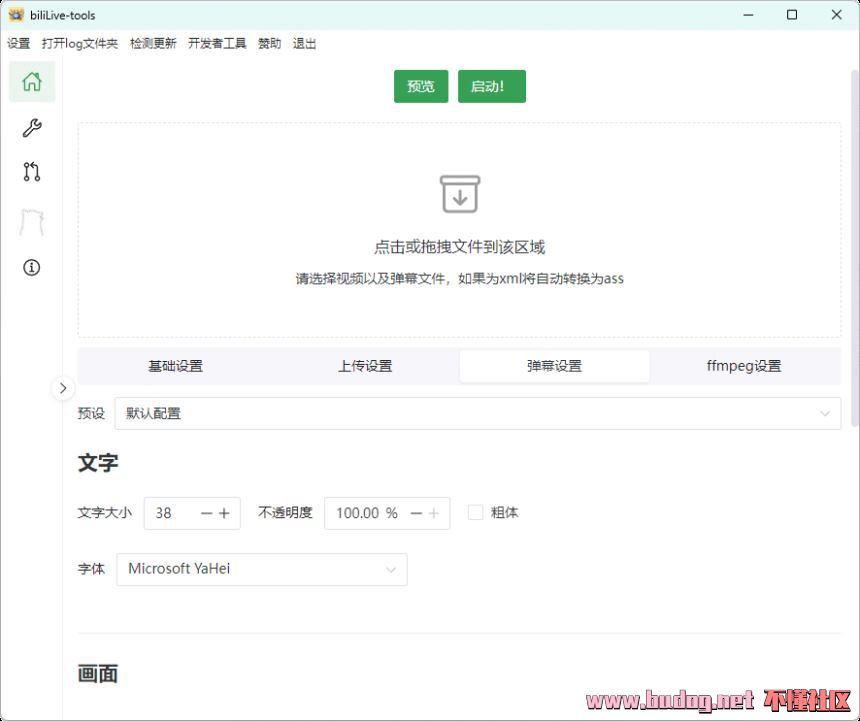Increase font size with plus icon

(x=224, y=513)
